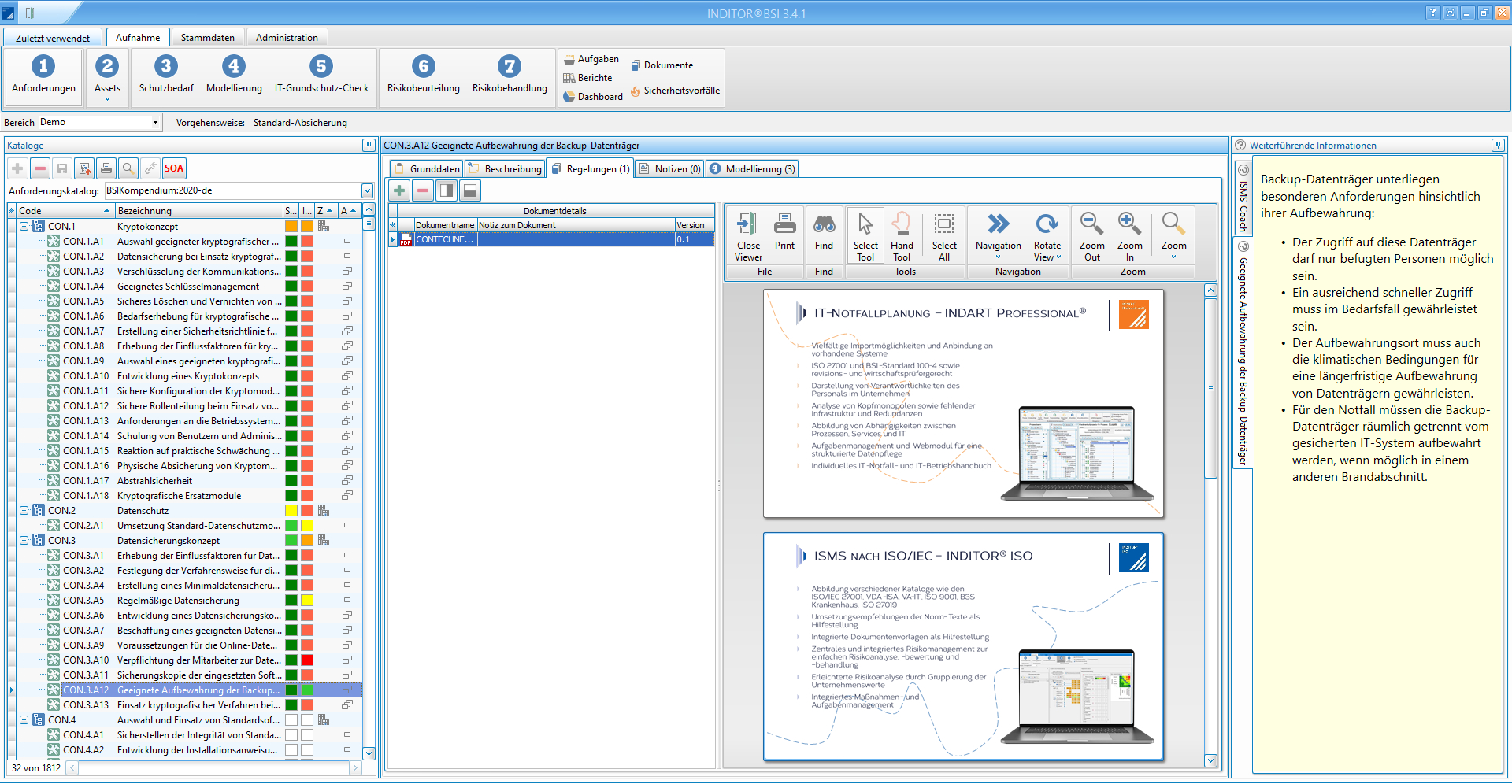
Task: Open the Anforderungskatalog dropdown arrow
Action: pyautogui.click(x=367, y=190)
